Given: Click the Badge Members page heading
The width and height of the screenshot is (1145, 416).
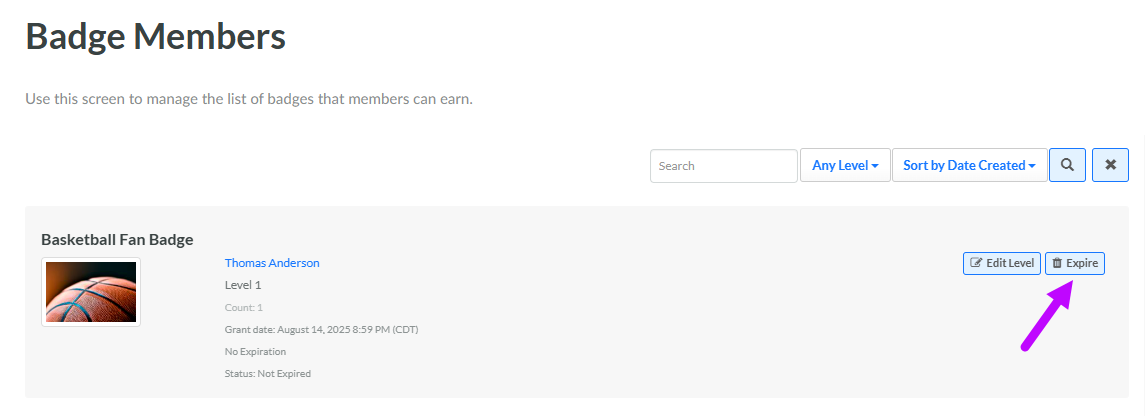Looking at the screenshot, I should pyautogui.click(x=155, y=37).
